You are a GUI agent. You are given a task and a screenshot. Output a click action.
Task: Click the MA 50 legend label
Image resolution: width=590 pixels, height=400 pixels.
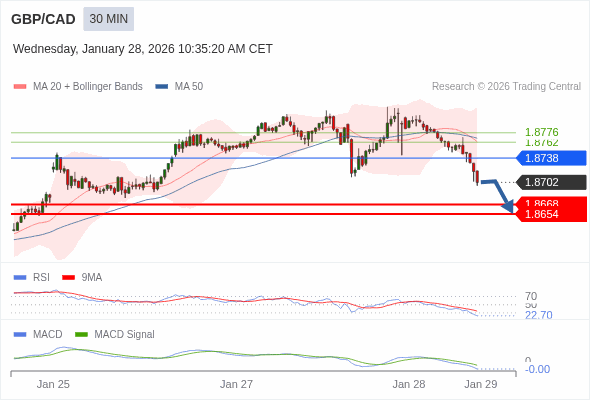pos(189,87)
